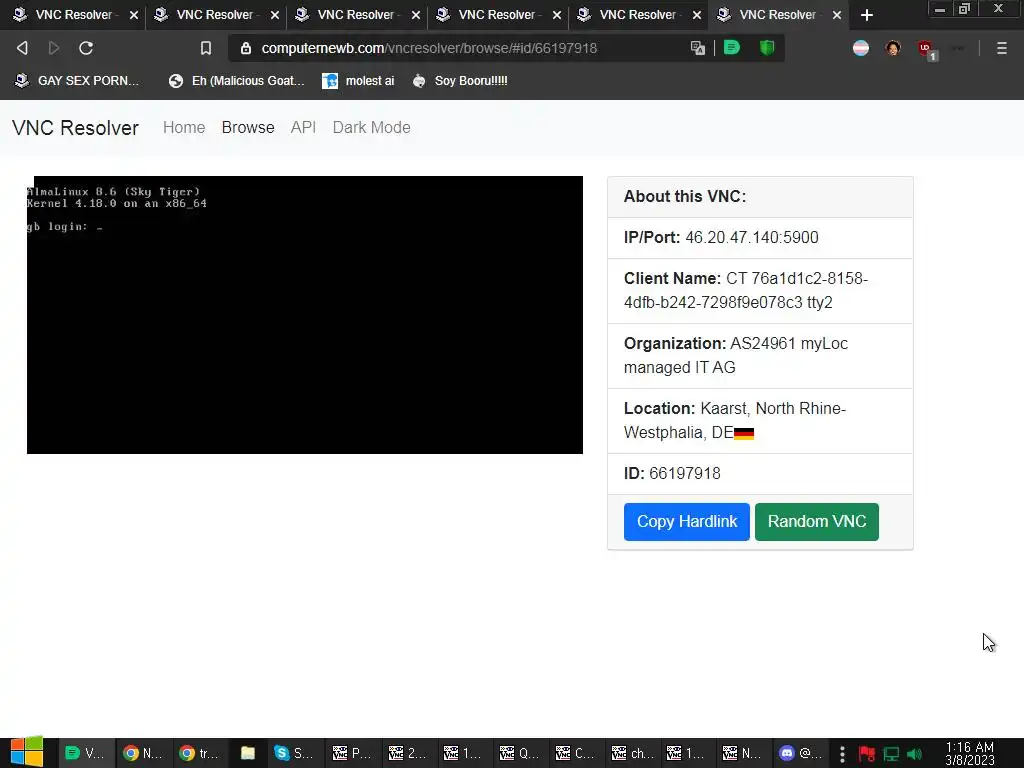This screenshot has height=768, width=1024.
Task: Switch to the Chrome N... taskbar window
Action: (x=144, y=753)
